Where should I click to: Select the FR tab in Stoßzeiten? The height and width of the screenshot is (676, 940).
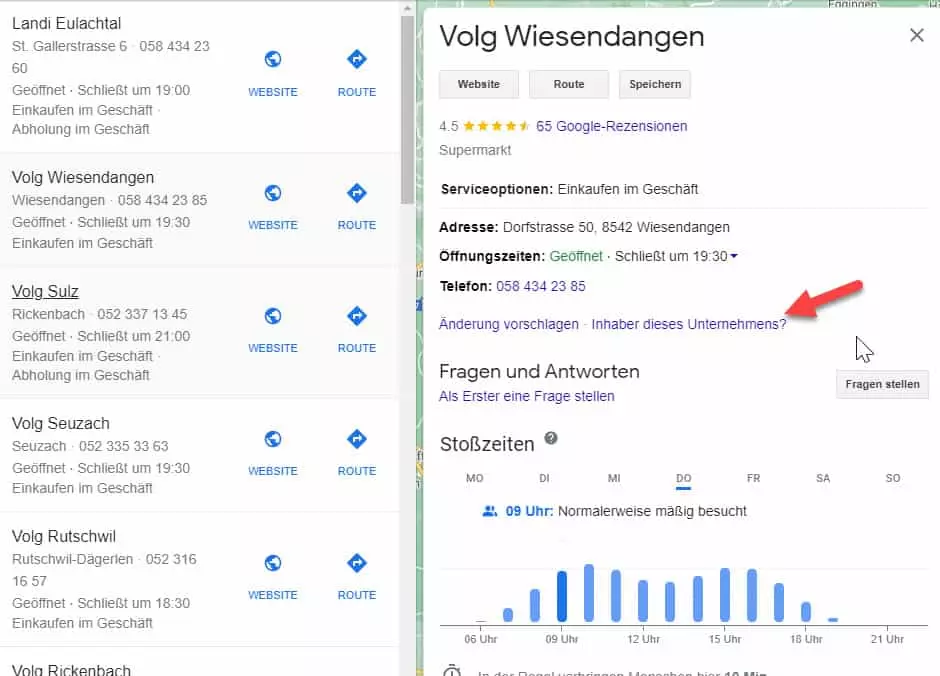click(x=754, y=478)
